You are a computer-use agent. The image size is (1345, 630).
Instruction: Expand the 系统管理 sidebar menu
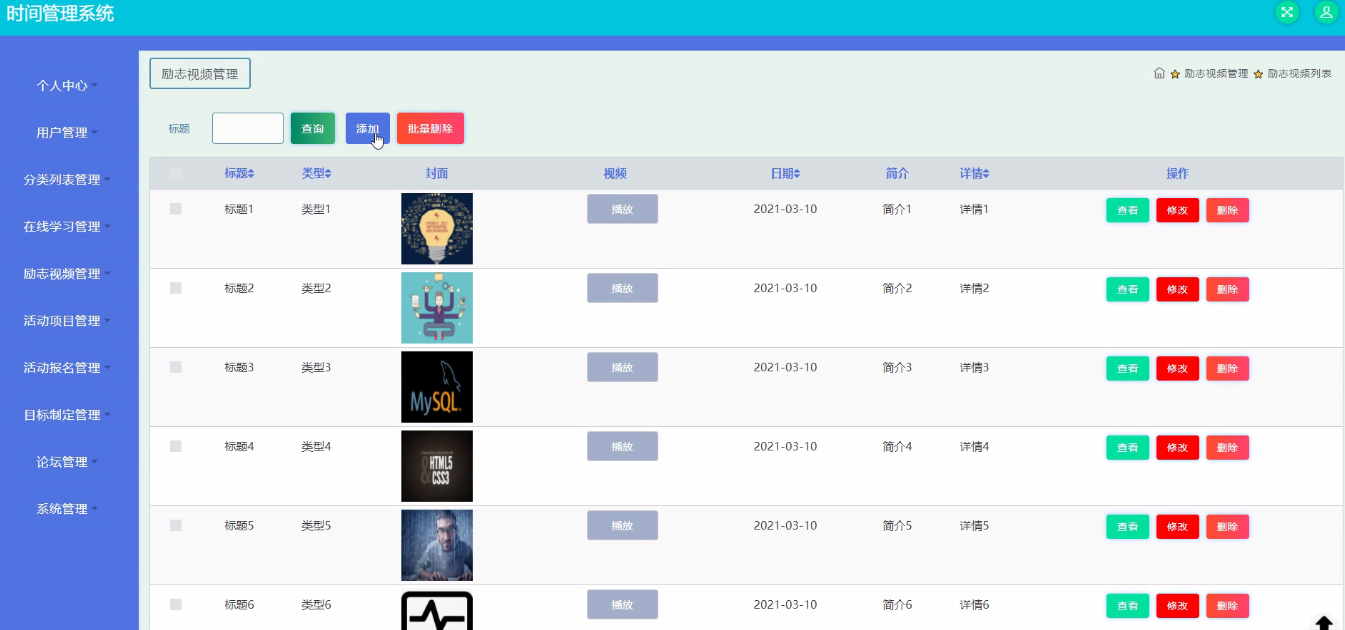[69, 509]
